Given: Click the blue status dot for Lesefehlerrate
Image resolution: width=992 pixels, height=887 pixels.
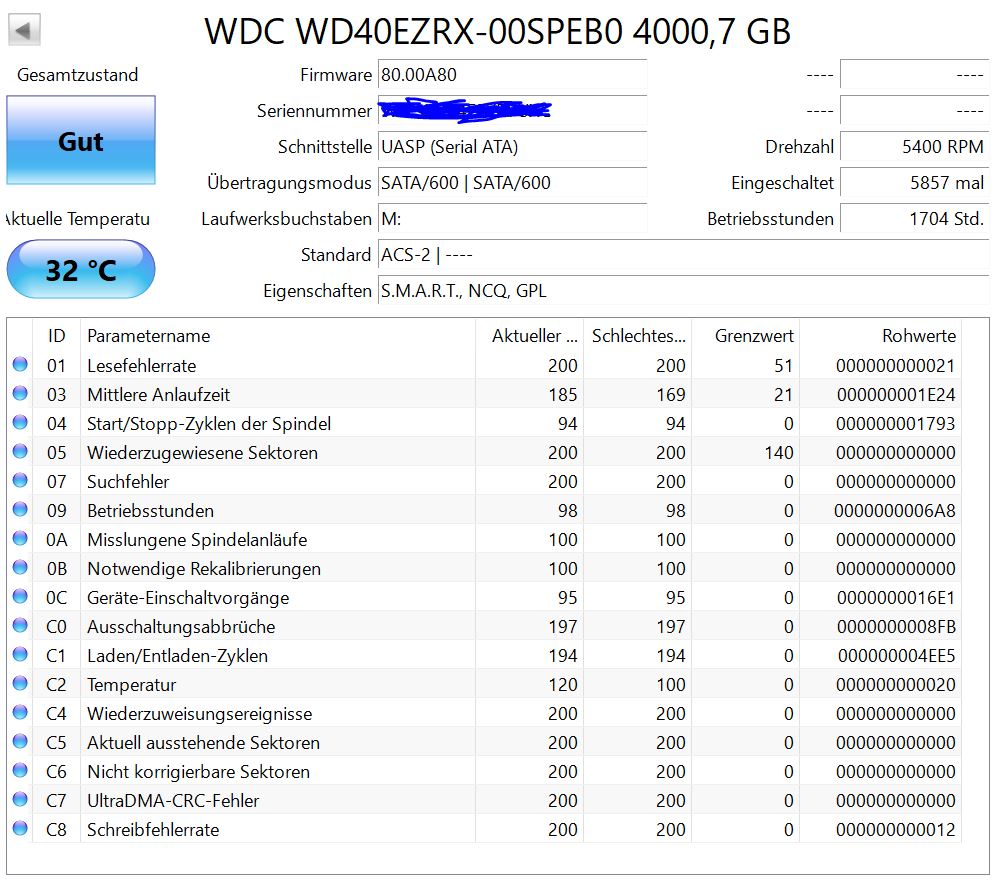Looking at the screenshot, I should (20, 364).
